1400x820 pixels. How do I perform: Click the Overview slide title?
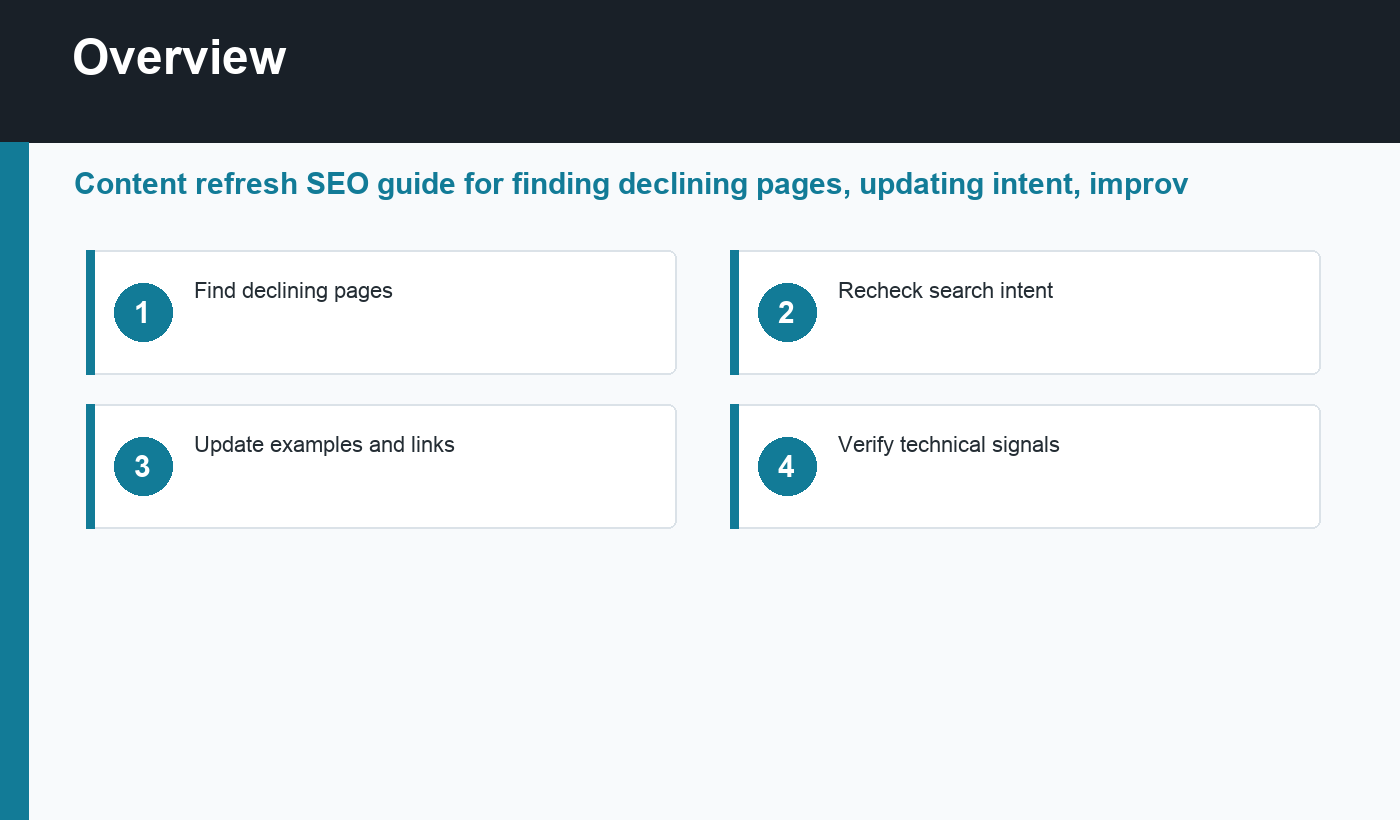click(x=180, y=57)
